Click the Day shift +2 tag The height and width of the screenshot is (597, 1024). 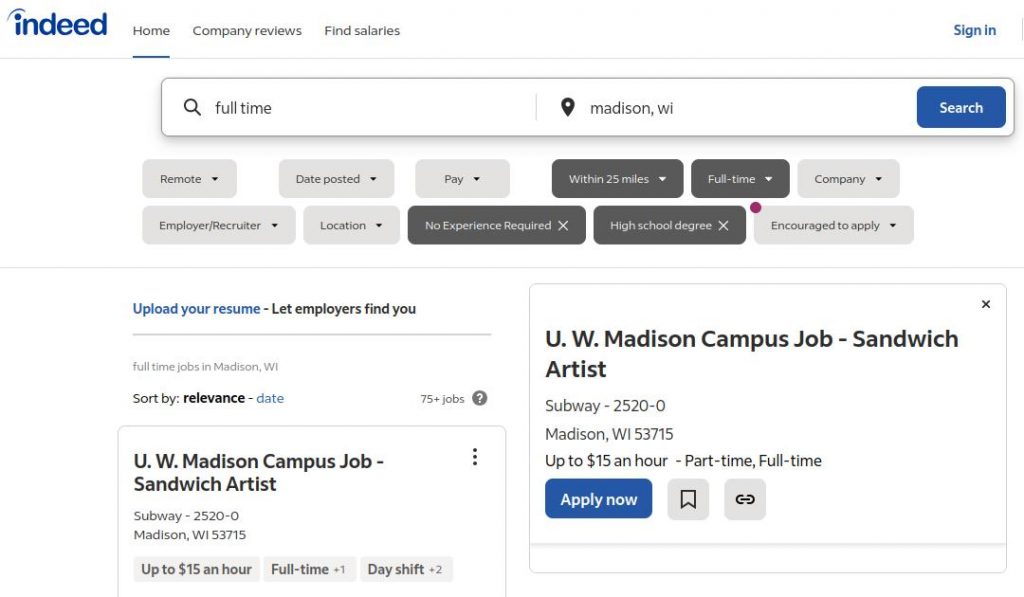point(405,569)
